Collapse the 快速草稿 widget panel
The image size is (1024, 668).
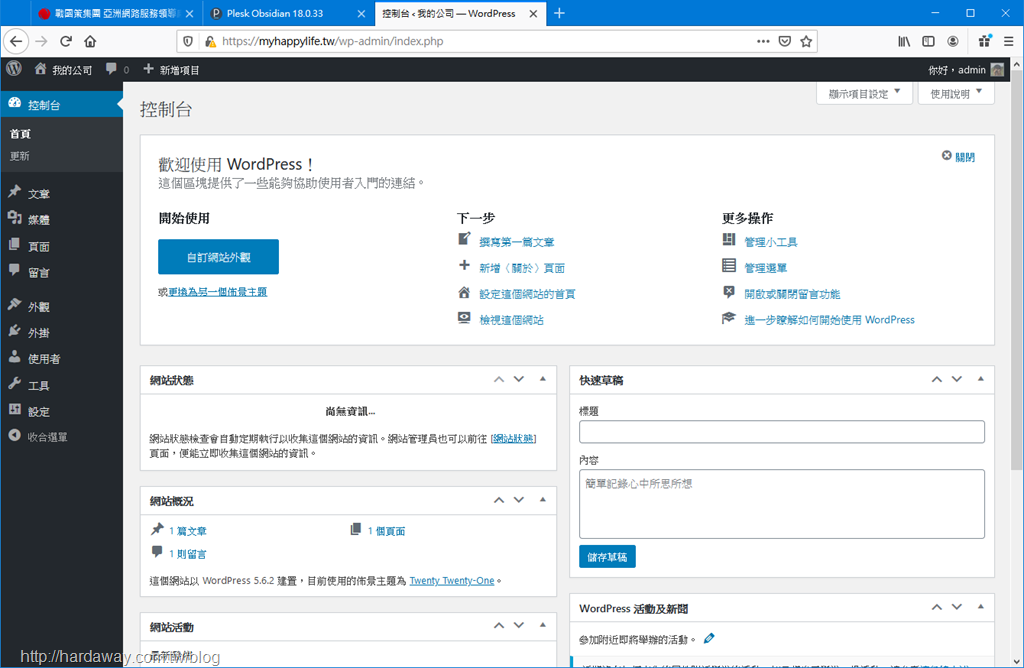point(980,379)
